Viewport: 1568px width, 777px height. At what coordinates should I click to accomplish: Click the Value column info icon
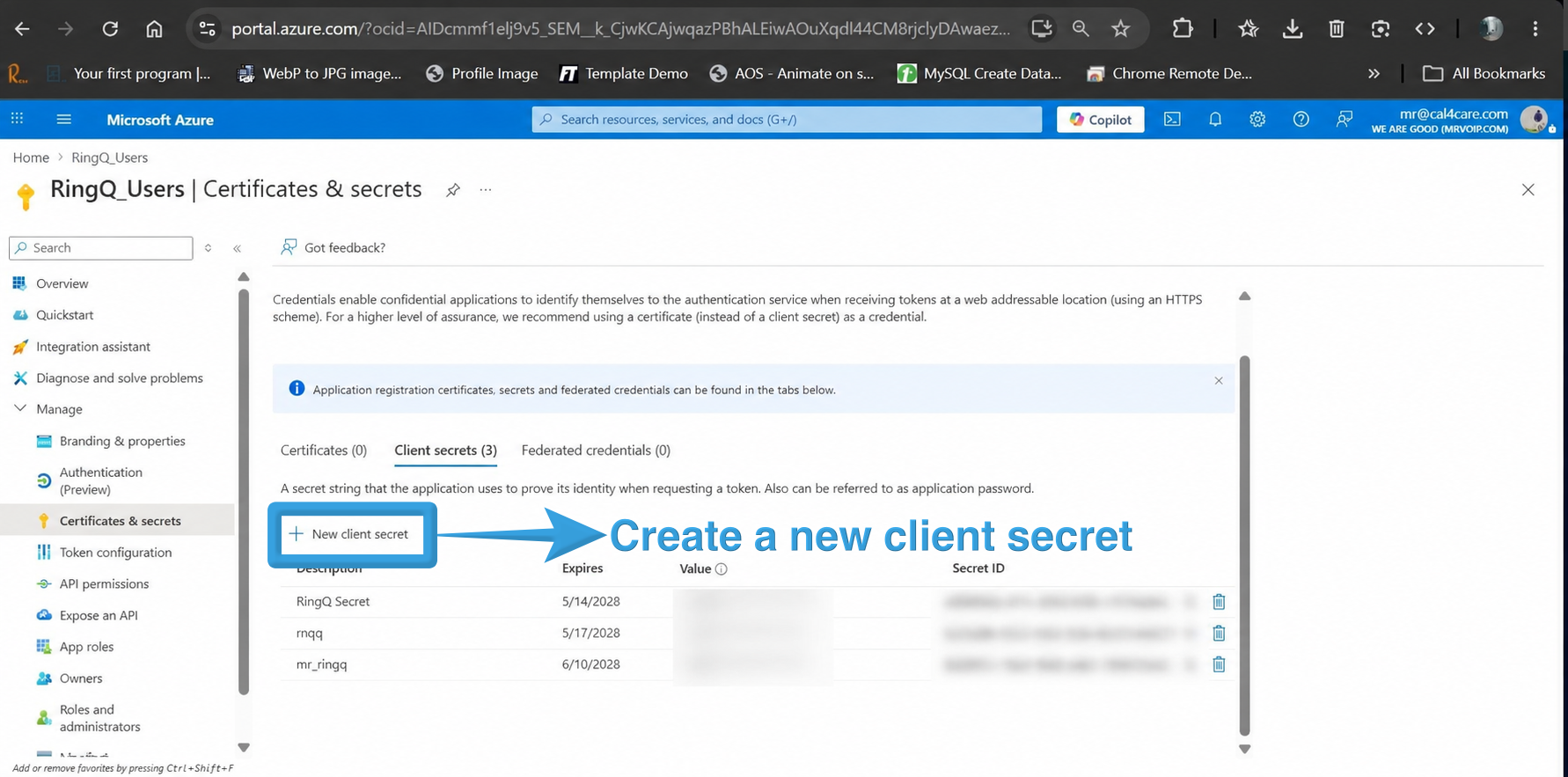[x=722, y=569]
